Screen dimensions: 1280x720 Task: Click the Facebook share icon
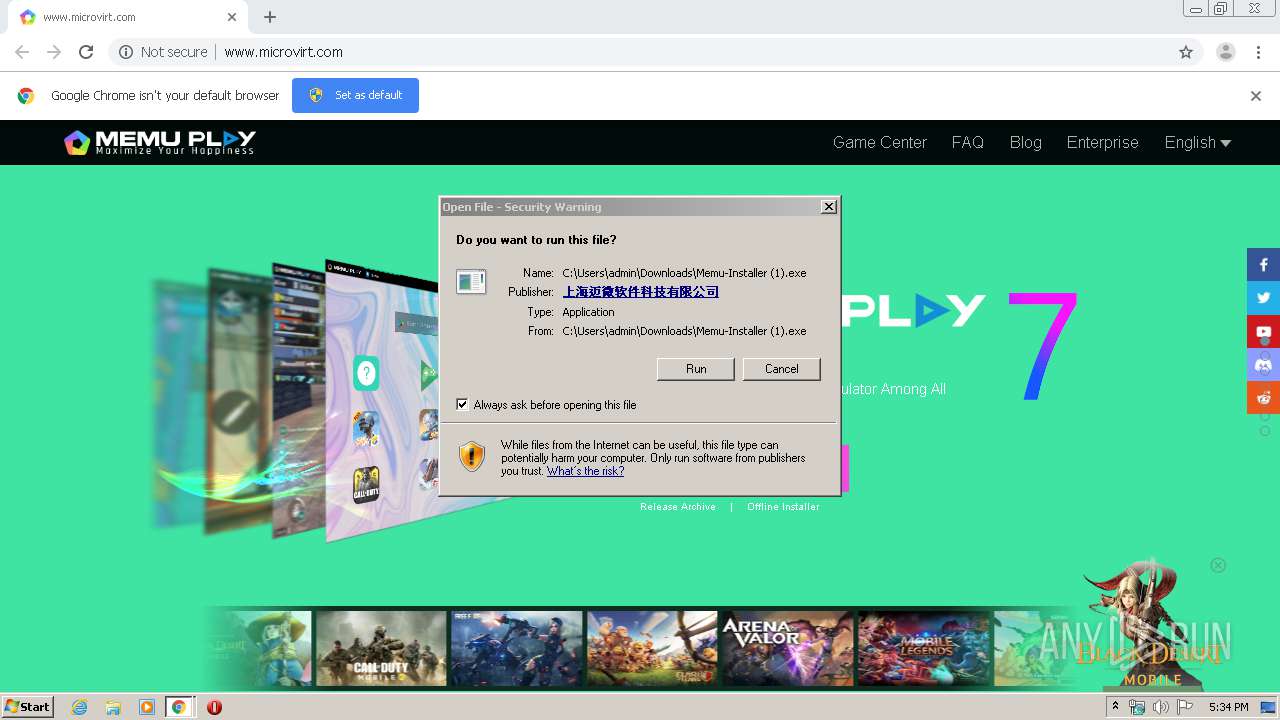point(1263,265)
